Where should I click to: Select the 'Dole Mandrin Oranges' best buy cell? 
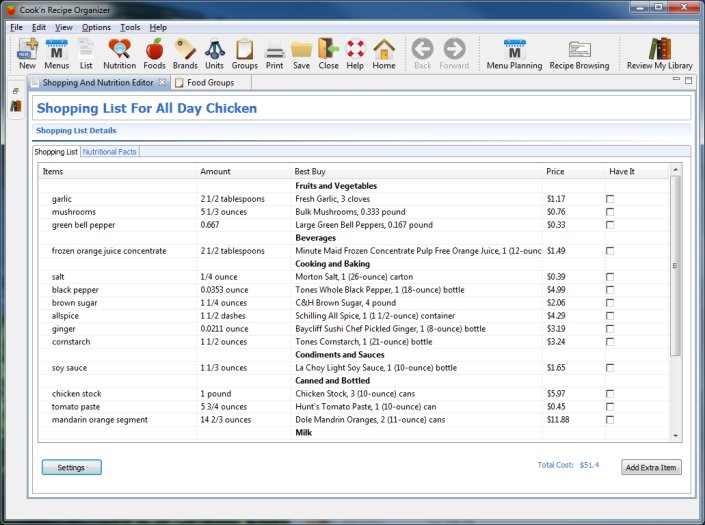[416, 420]
